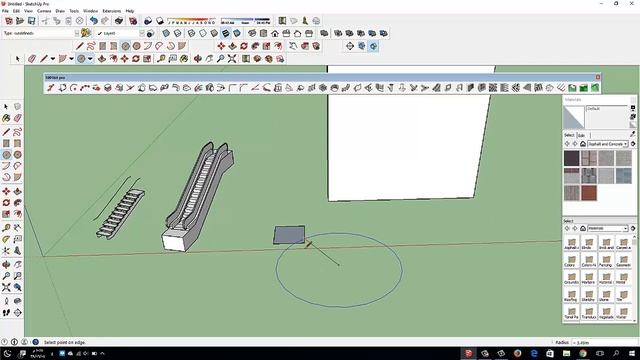This screenshot has height=360, width=640.
Task: Switch to the Edit tab in Materials
Action: pyautogui.click(x=582, y=135)
